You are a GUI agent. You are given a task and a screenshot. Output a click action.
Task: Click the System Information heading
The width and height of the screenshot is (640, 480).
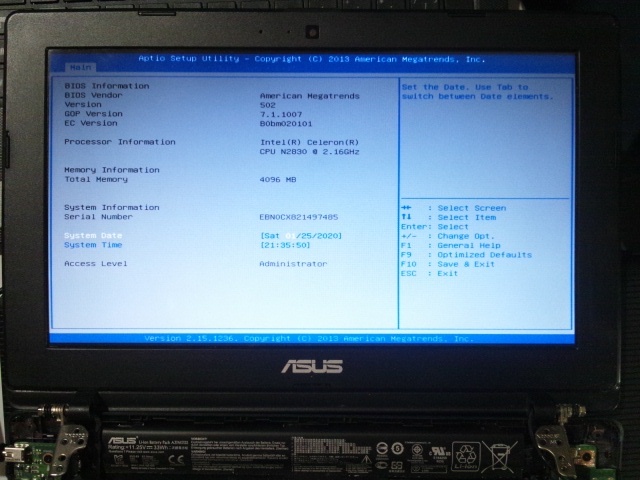112,207
